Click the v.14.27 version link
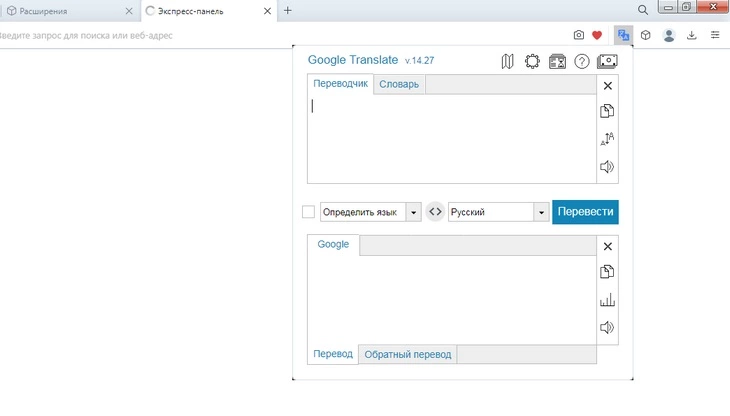This screenshot has width=730, height=416. pyautogui.click(x=419, y=60)
